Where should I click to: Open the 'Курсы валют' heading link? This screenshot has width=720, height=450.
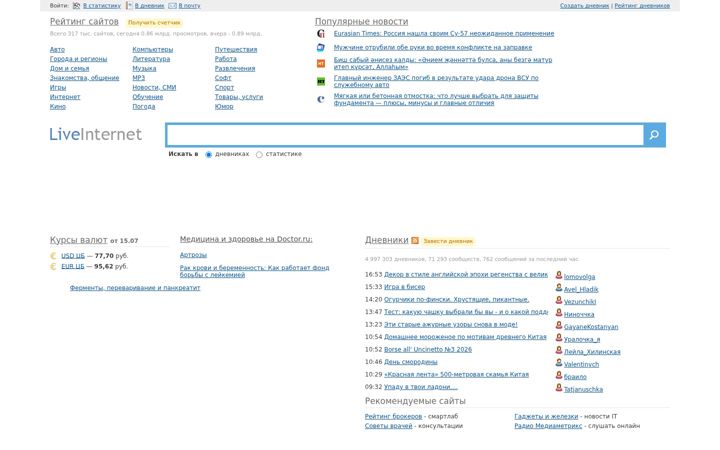tap(79, 240)
